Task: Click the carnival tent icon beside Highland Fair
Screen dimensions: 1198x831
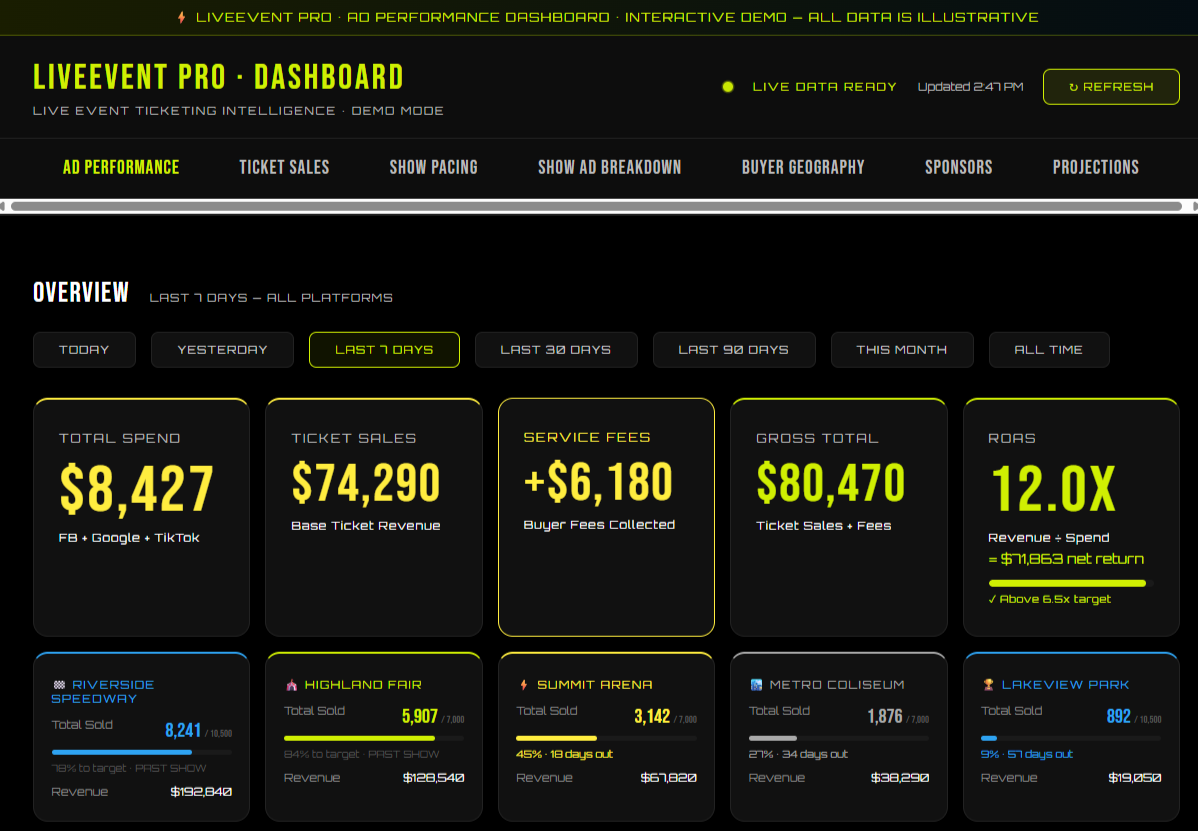Action: 291,685
